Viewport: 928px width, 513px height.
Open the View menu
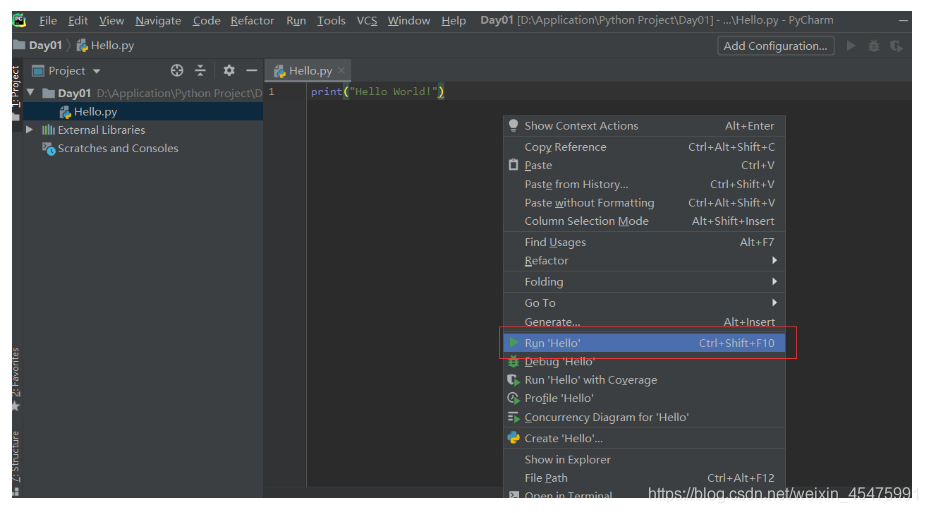pyautogui.click(x=111, y=21)
